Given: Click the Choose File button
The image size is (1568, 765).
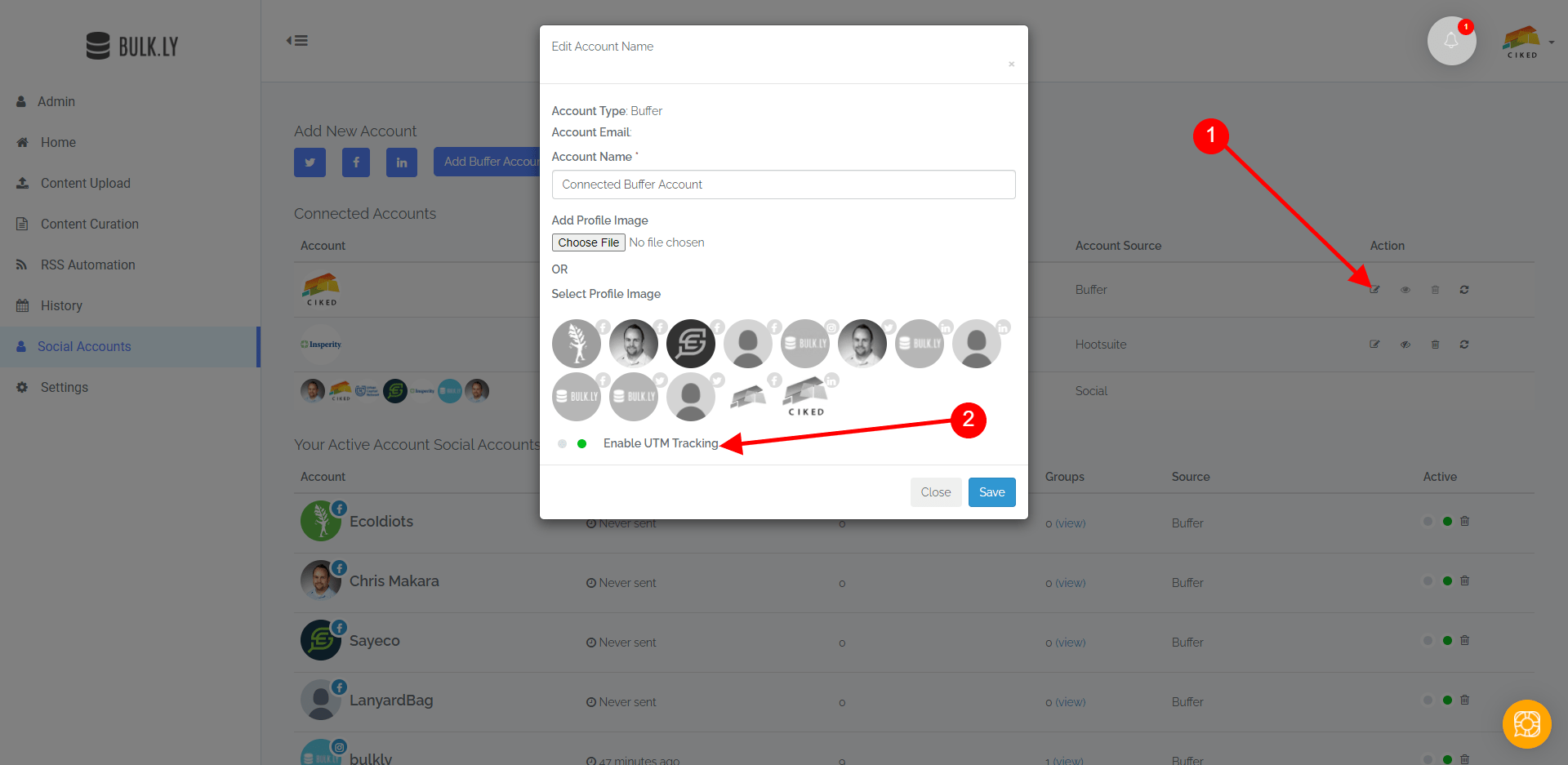Looking at the screenshot, I should [x=588, y=242].
